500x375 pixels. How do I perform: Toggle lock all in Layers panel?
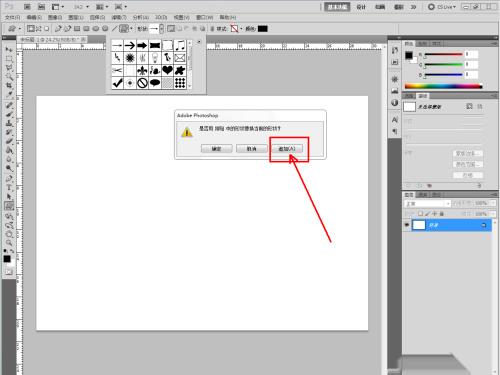click(x=442, y=214)
